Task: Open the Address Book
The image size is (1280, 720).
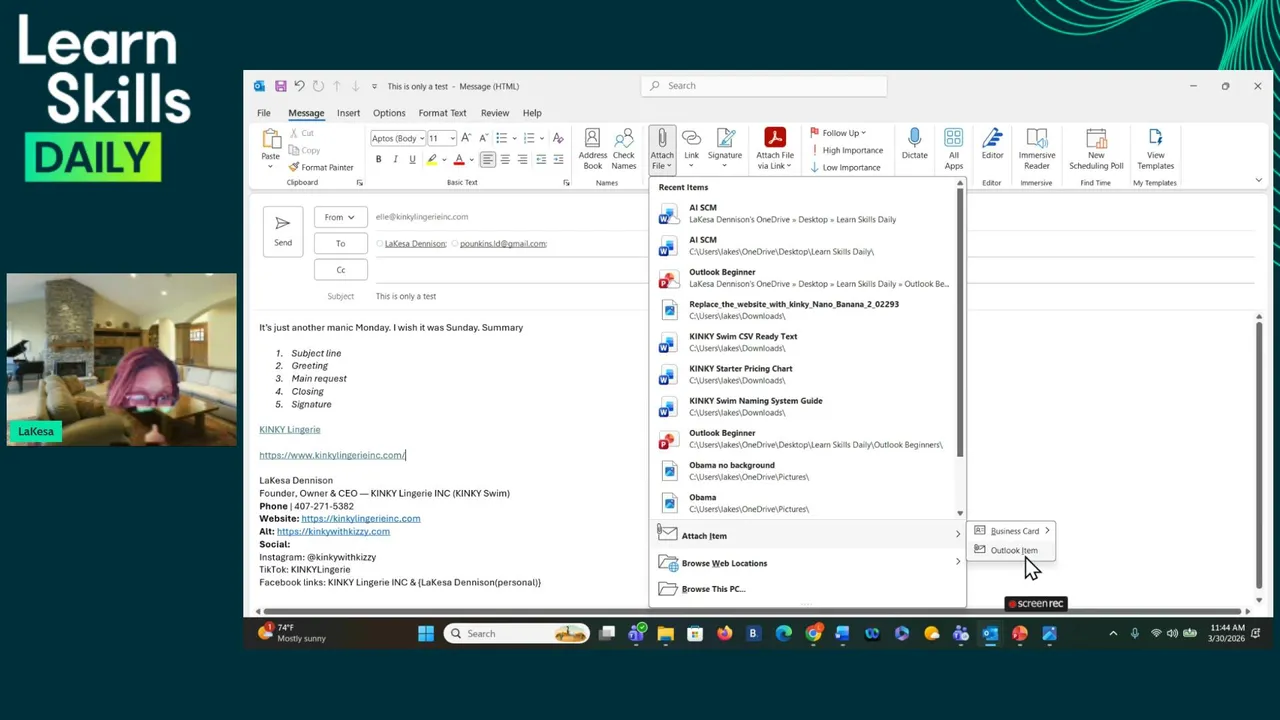Action: coord(593,149)
